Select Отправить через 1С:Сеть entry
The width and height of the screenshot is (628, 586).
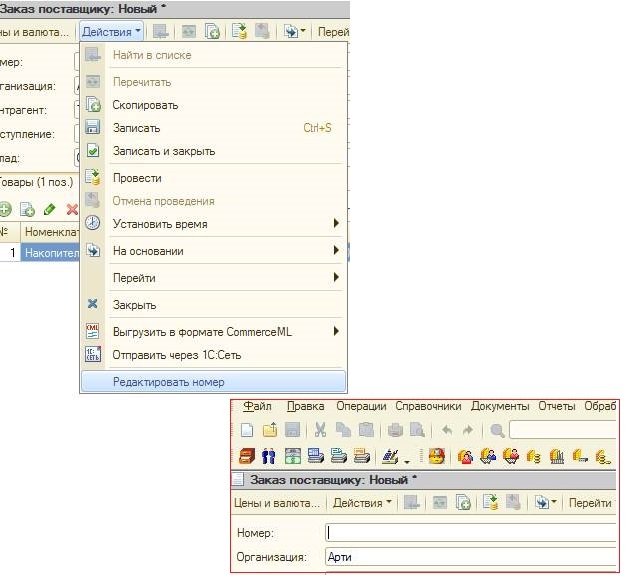pos(213,355)
